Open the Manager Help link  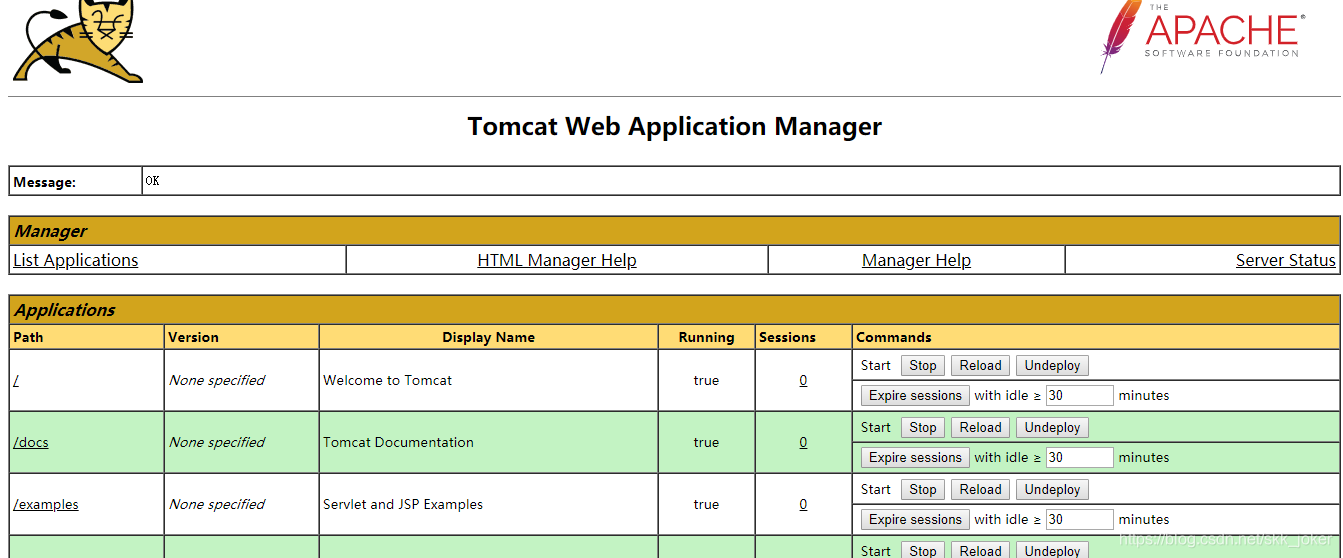916,260
